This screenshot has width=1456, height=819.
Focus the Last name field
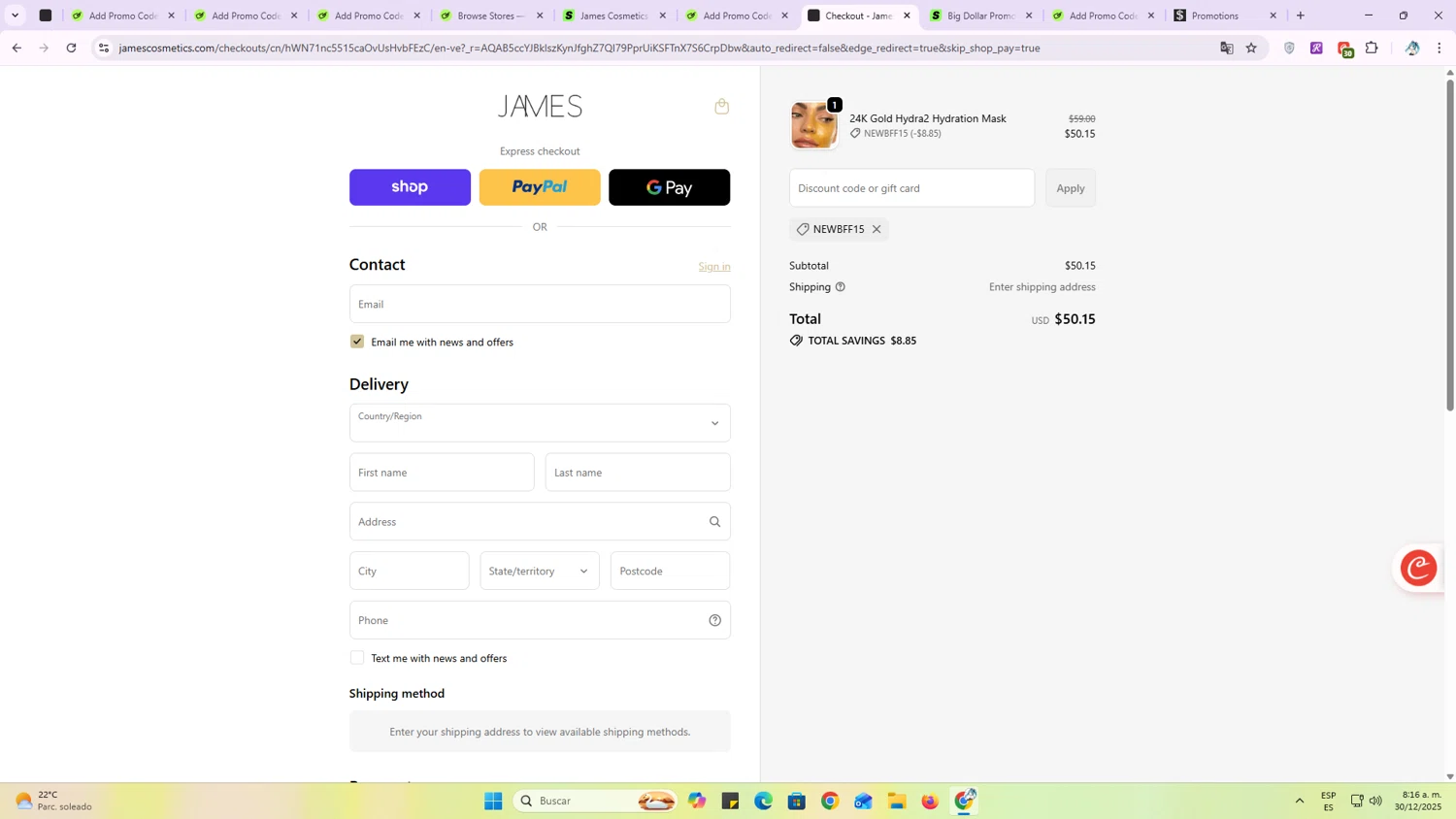[x=638, y=473]
